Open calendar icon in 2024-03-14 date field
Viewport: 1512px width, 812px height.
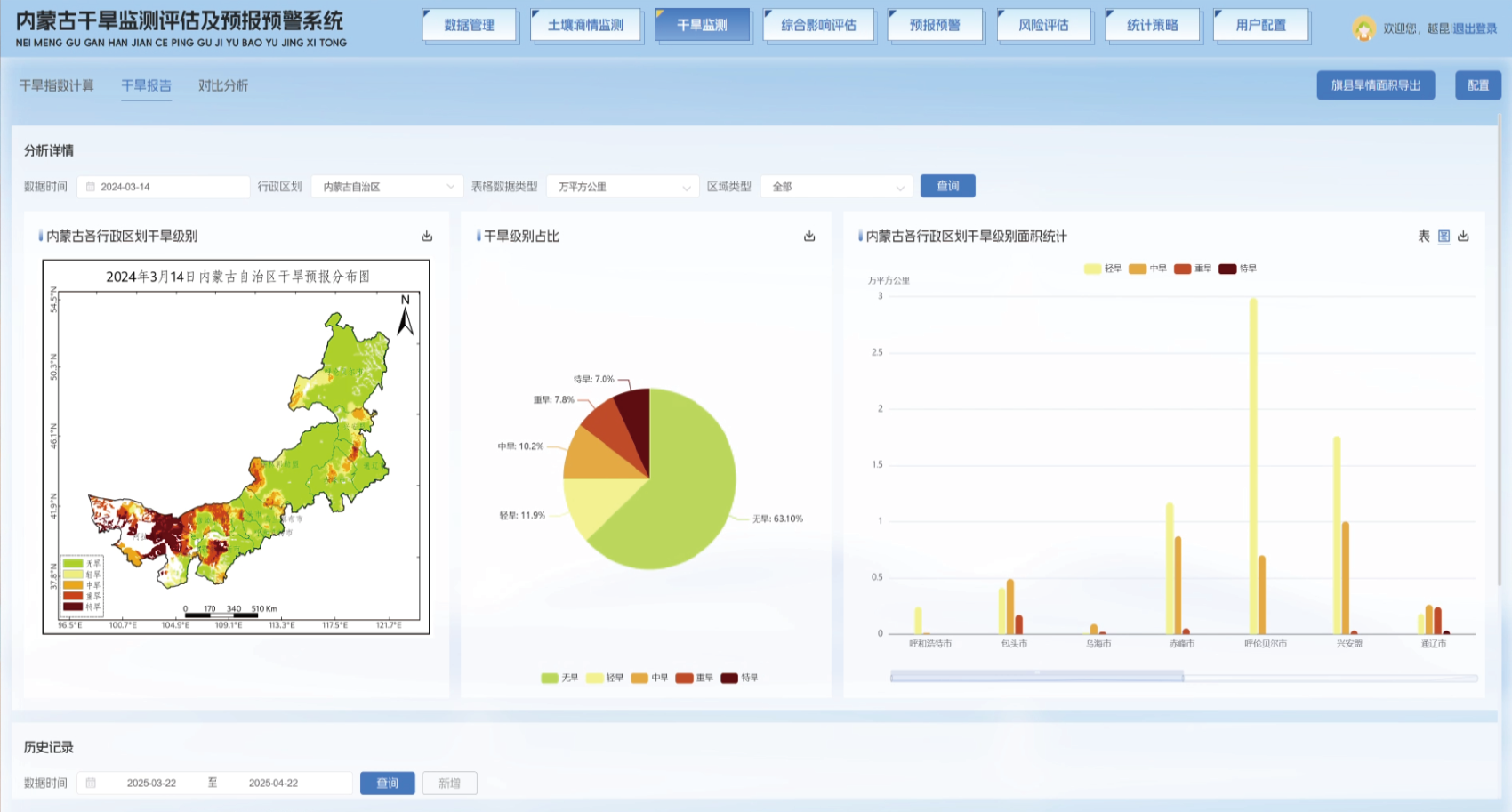point(91,187)
